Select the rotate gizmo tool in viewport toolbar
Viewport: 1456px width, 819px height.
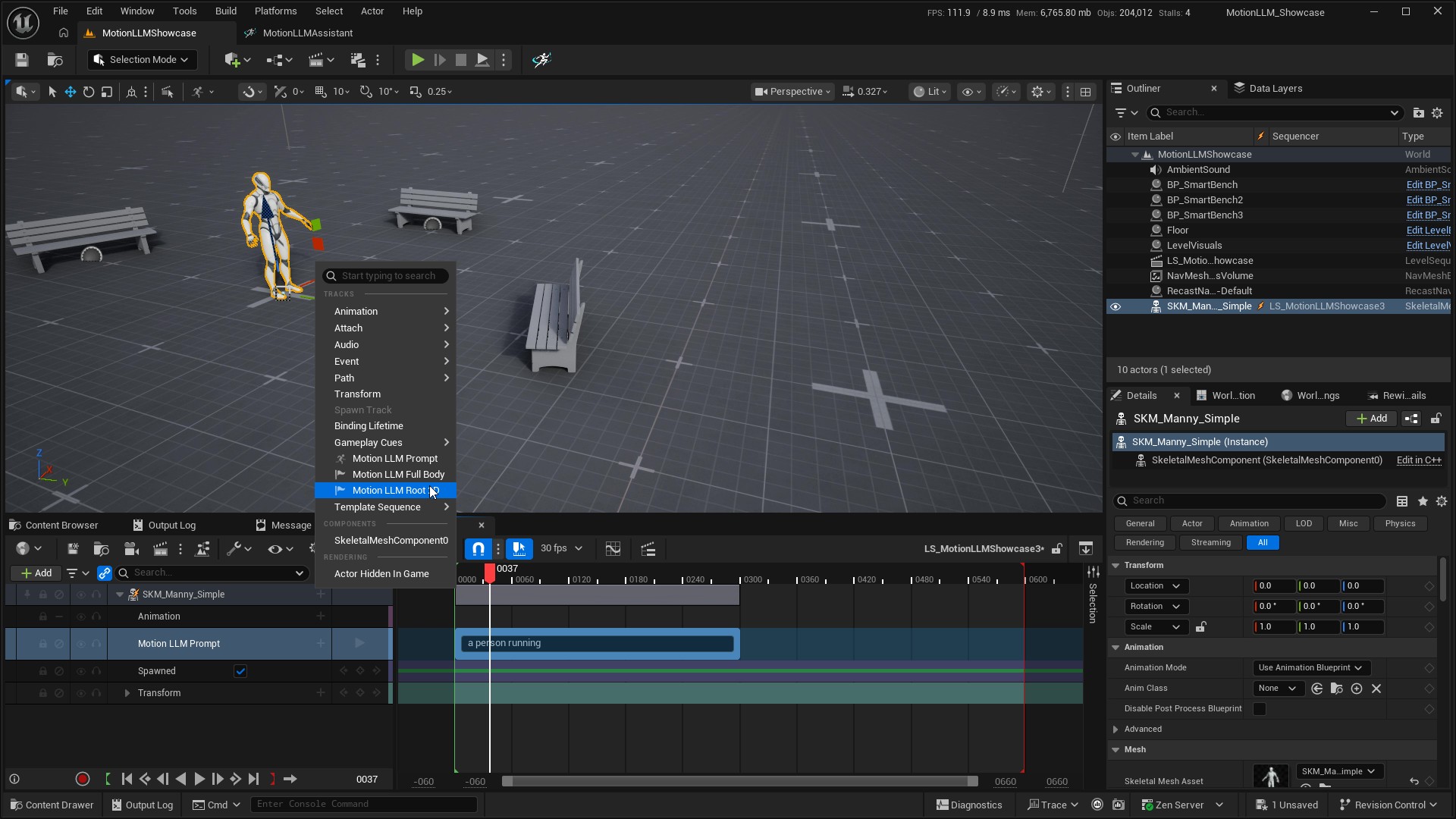click(89, 92)
